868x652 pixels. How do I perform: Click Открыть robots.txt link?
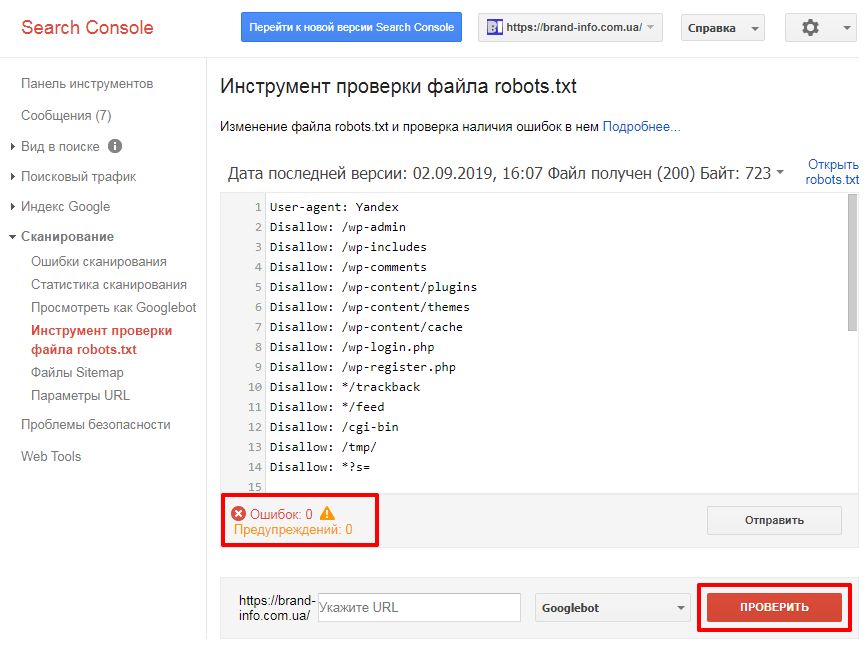click(832, 172)
